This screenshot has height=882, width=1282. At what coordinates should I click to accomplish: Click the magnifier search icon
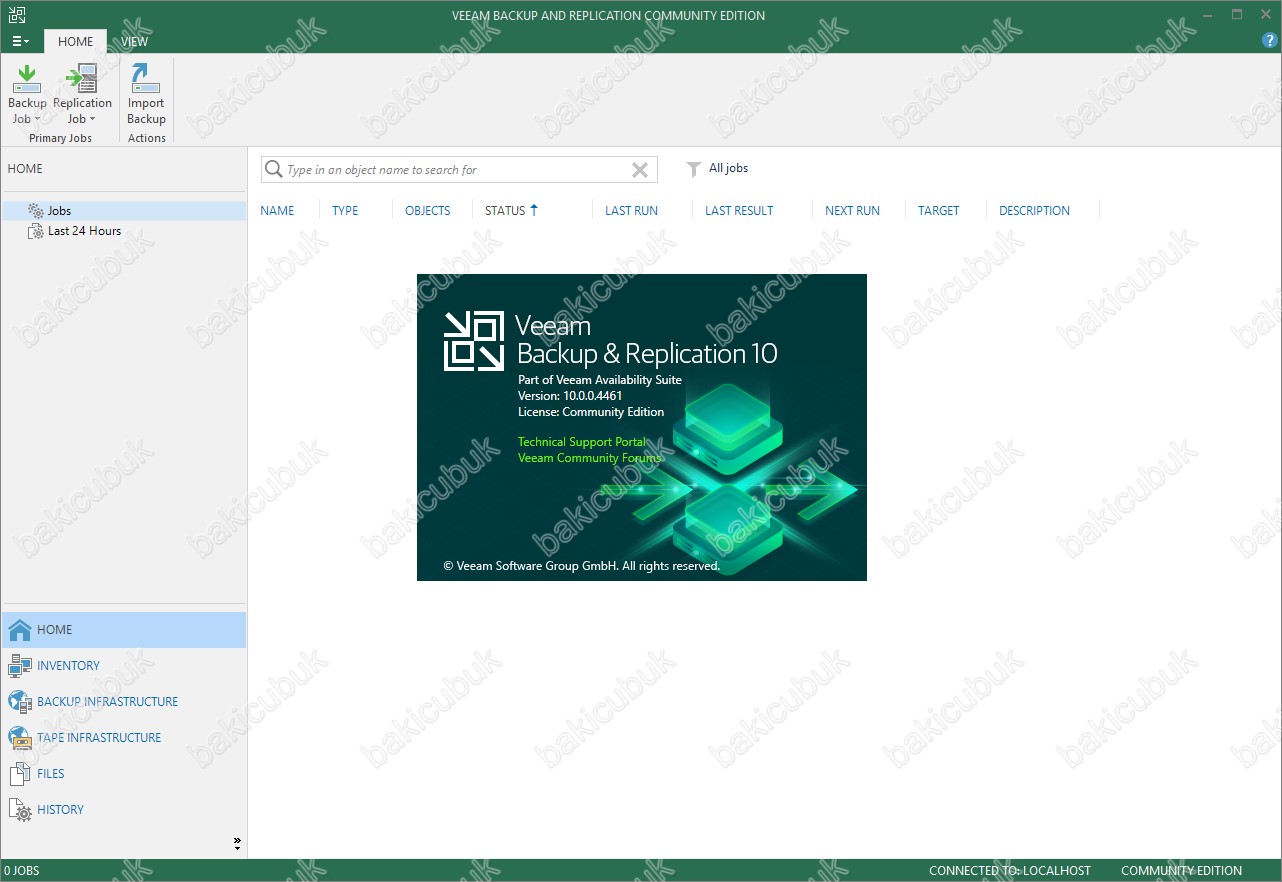[x=273, y=170]
